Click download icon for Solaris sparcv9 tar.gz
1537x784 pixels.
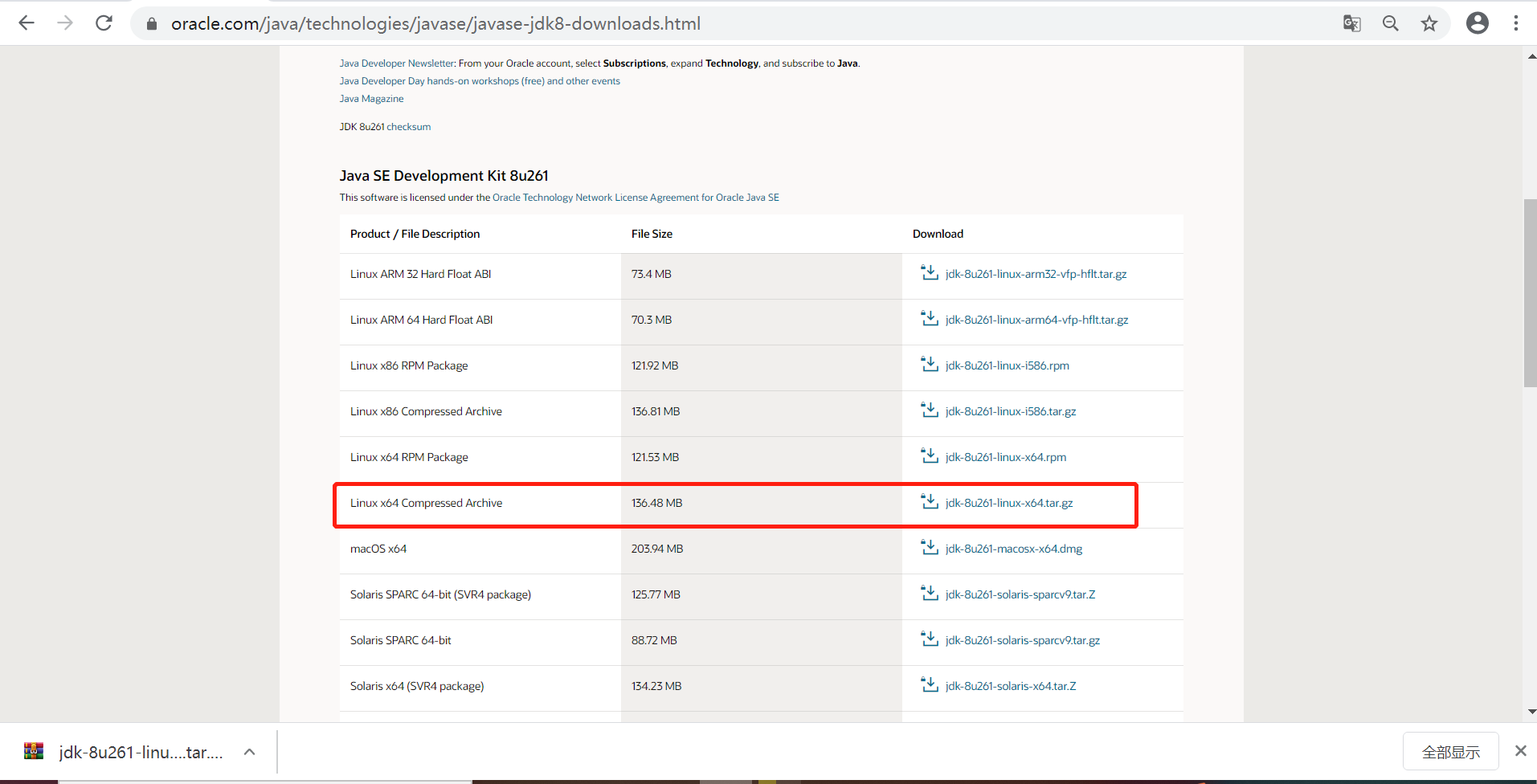[930, 639]
